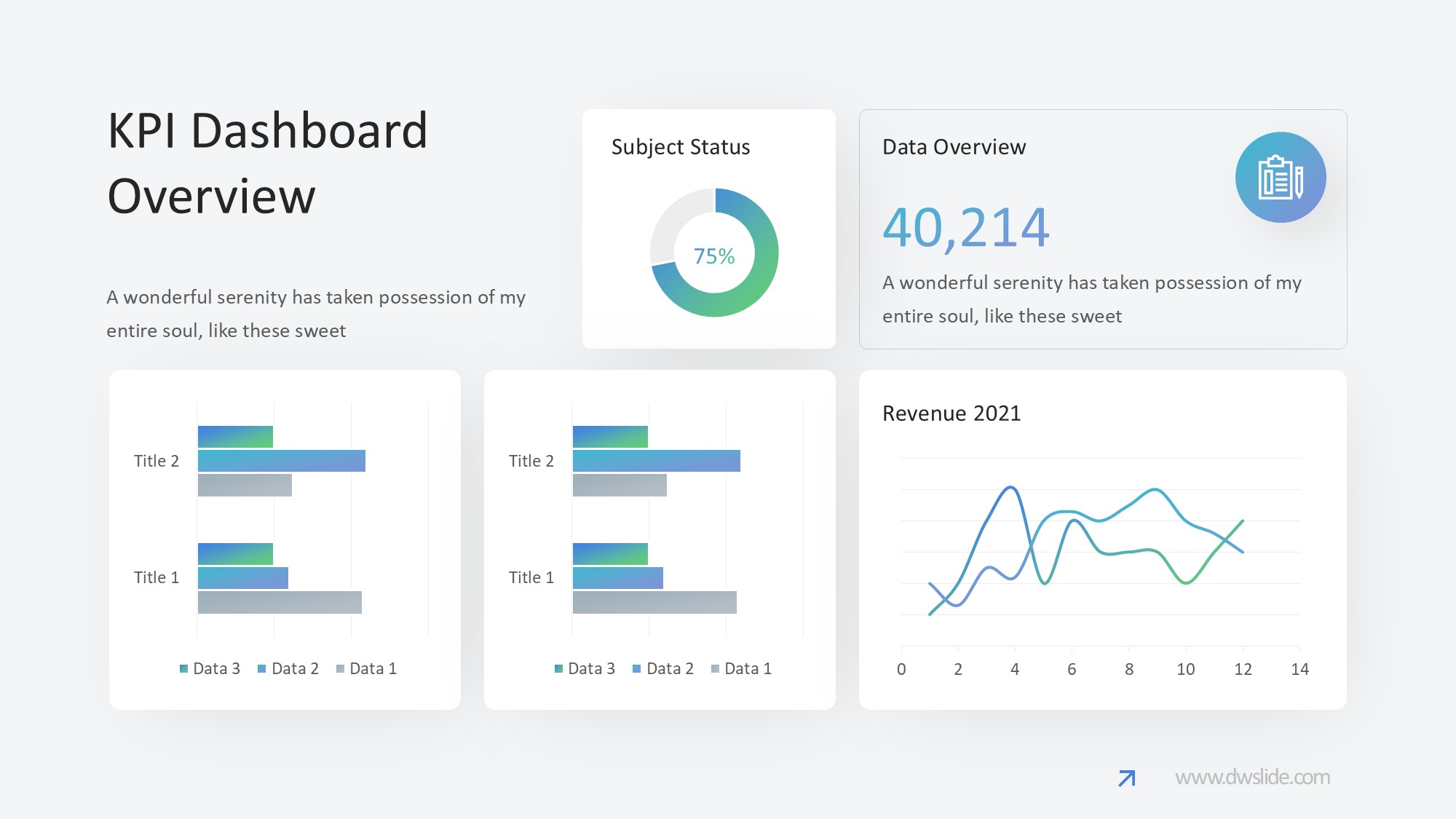The width and height of the screenshot is (1456, 819).
Task: Click the gray Data 1 bar in middle chart's Title 1
Action: tap(654, 602)
